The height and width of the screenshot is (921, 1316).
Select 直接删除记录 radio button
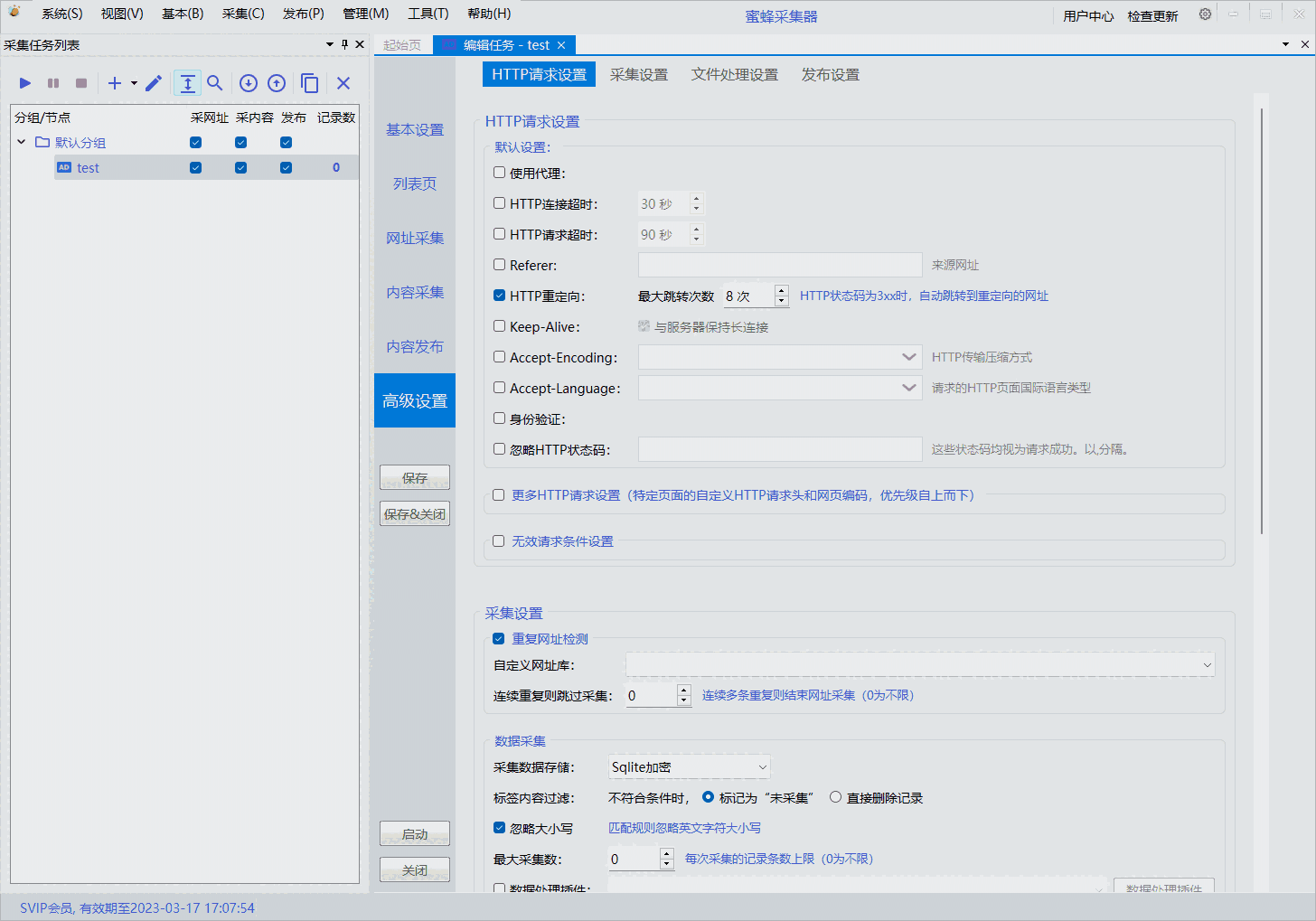coord(835,797)
